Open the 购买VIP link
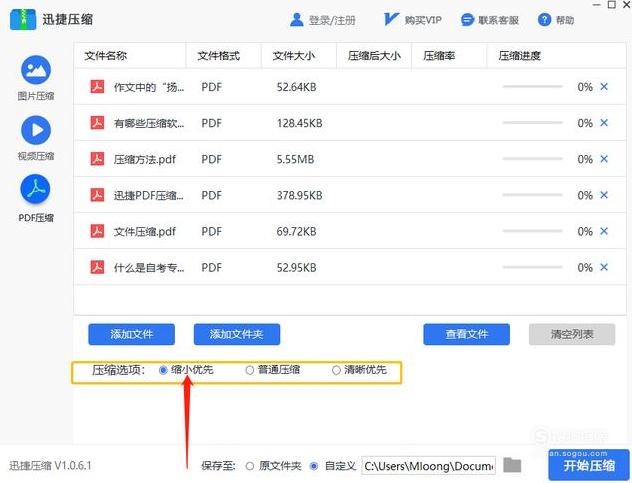The image size is (632, 483). click(x=423, y=20)
